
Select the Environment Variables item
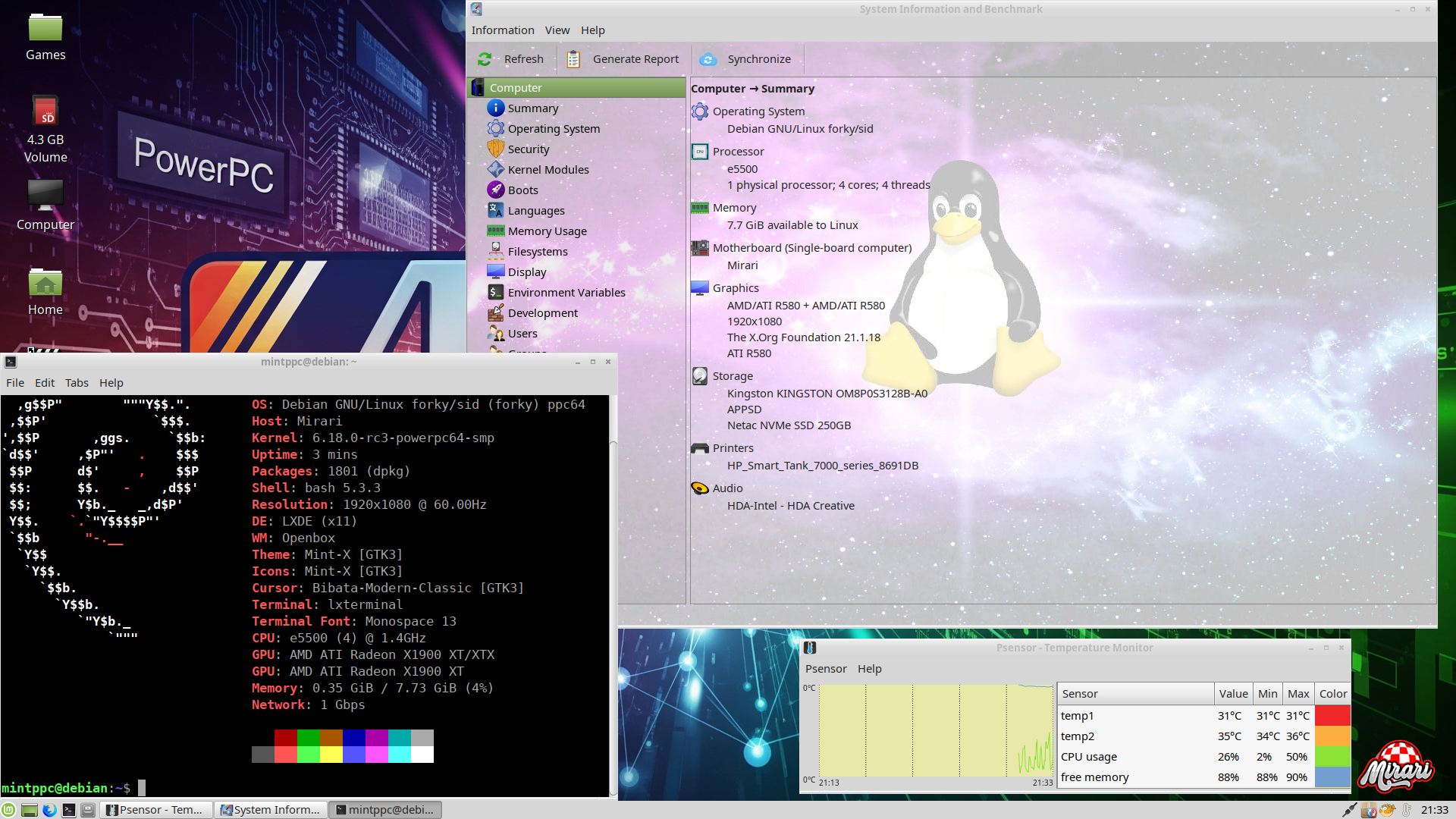566,293
